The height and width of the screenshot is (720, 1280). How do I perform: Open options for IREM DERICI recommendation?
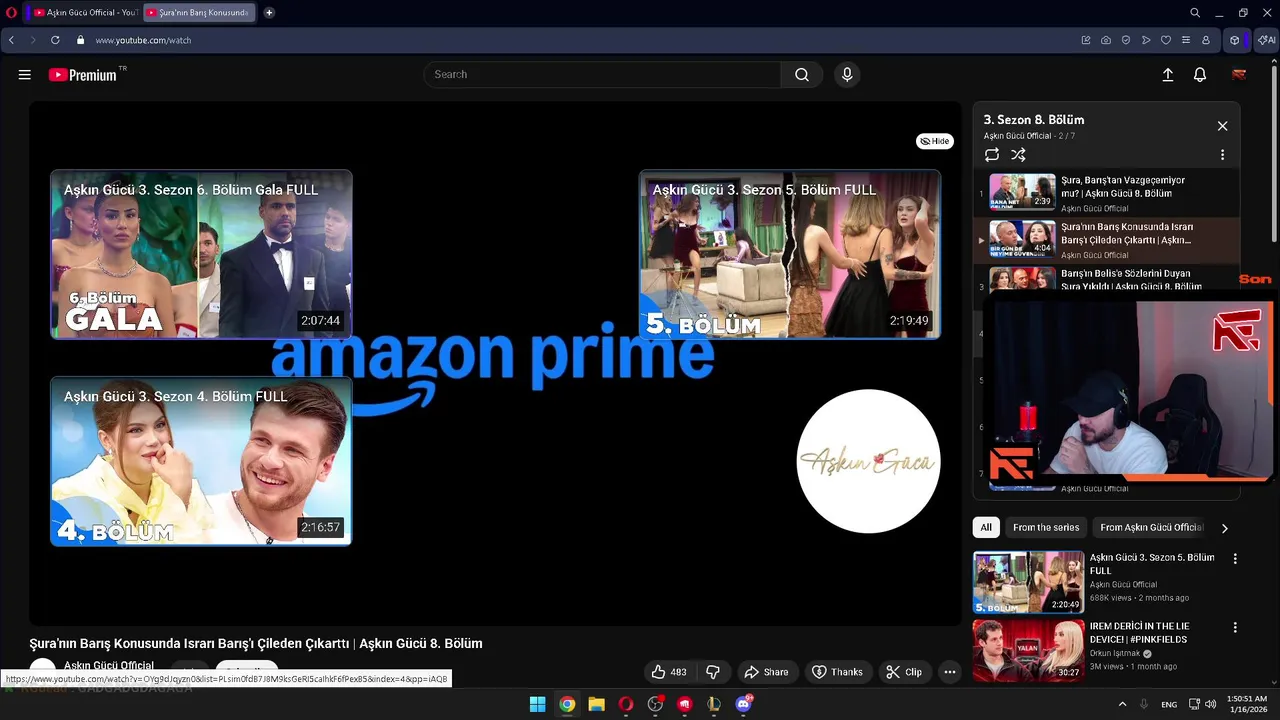[1235, 628]
